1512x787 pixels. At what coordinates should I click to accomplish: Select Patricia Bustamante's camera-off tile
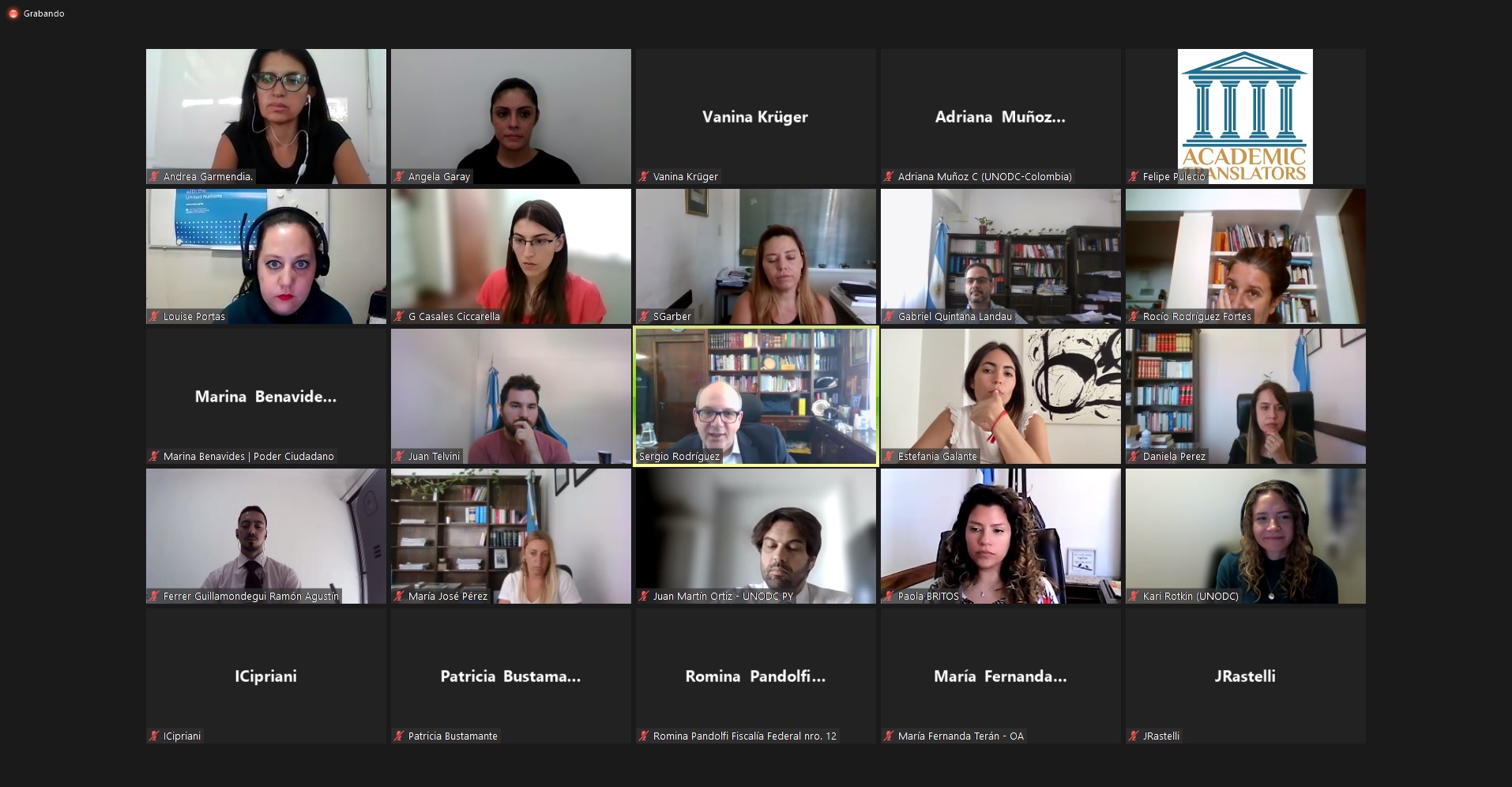(x=511, y=676)
